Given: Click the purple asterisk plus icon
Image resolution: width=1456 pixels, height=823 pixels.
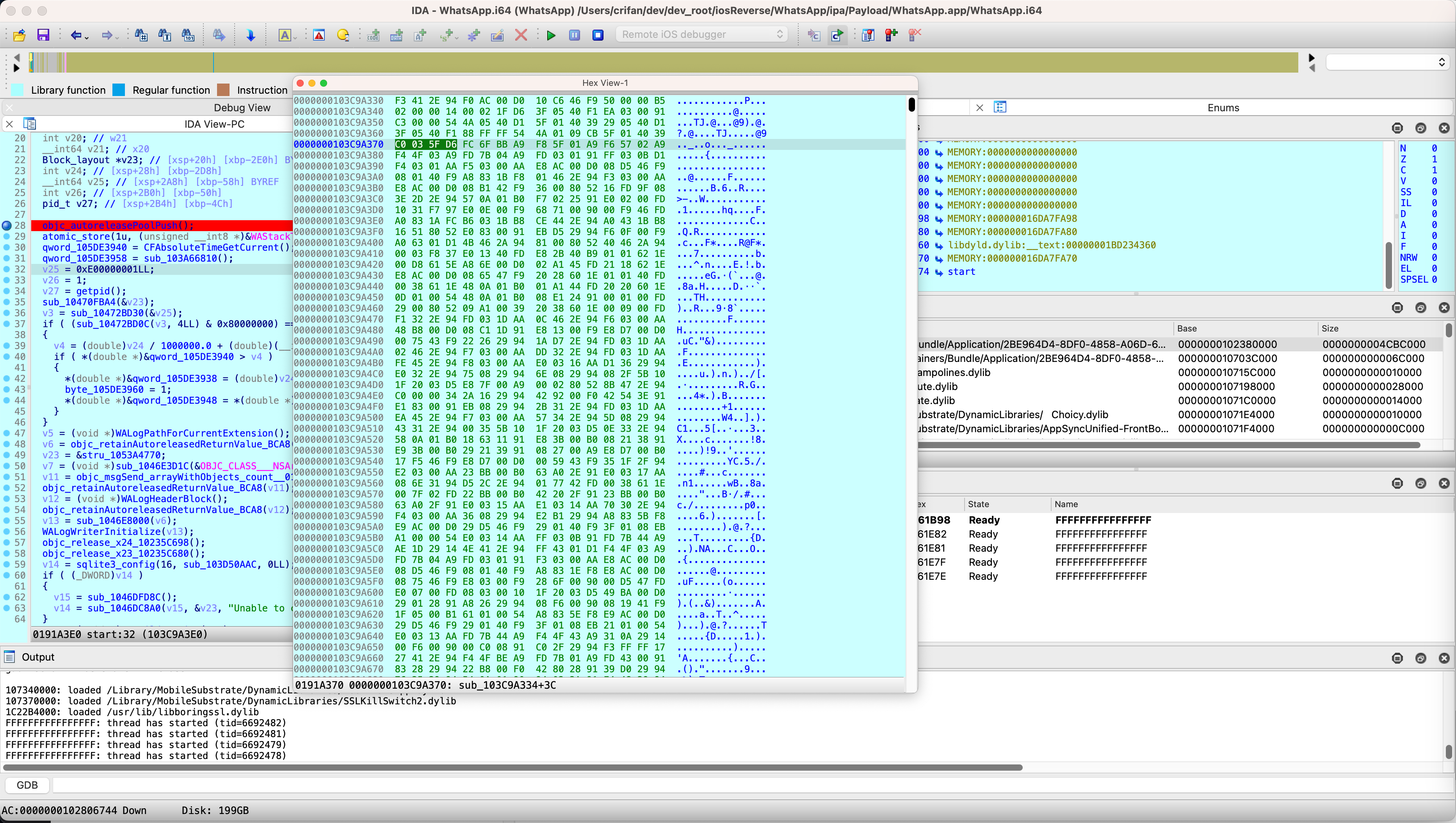Looking at the screenshot, I should 473,35.
